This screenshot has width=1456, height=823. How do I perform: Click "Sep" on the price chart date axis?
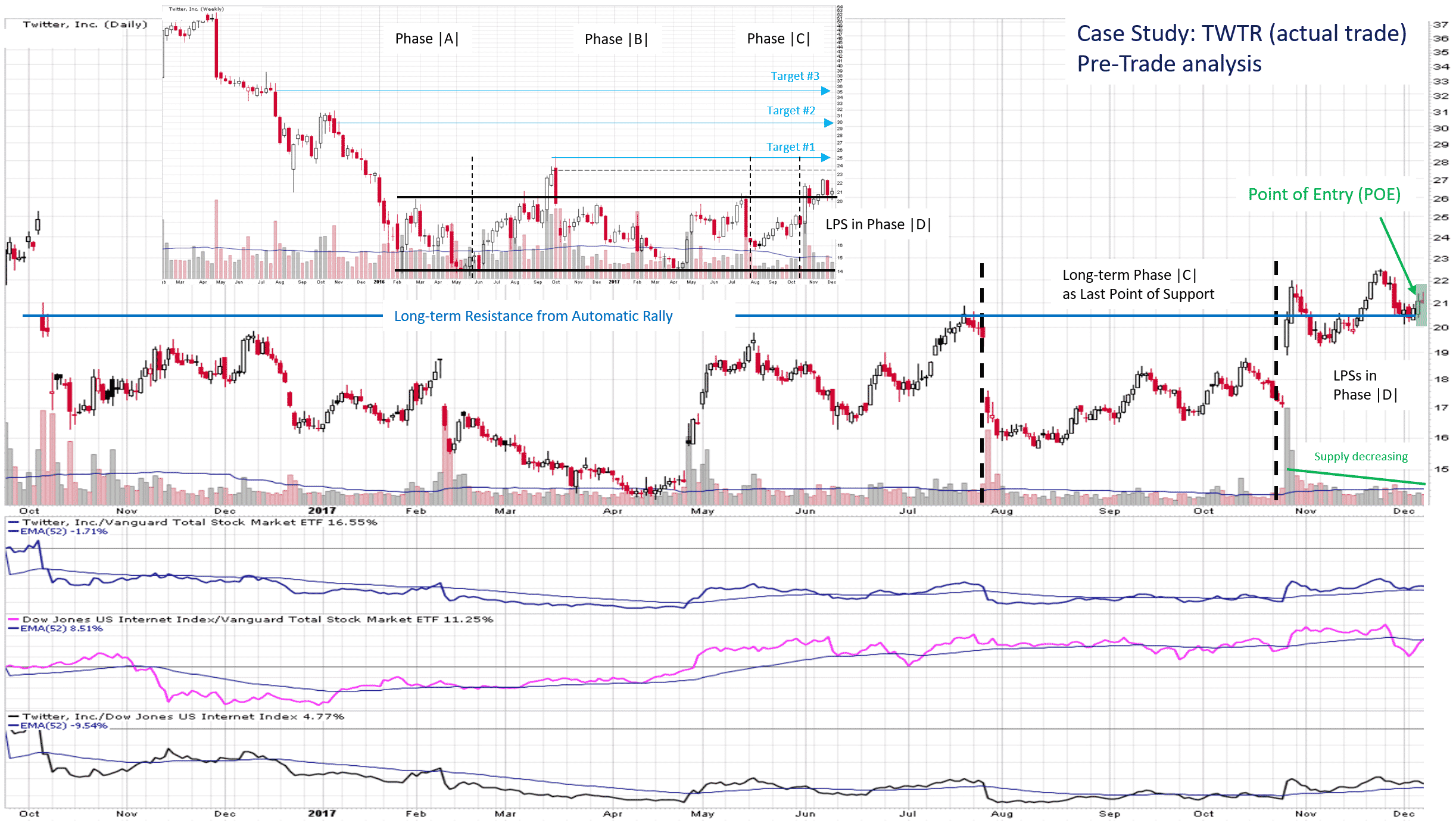[x=1109, y=511]
